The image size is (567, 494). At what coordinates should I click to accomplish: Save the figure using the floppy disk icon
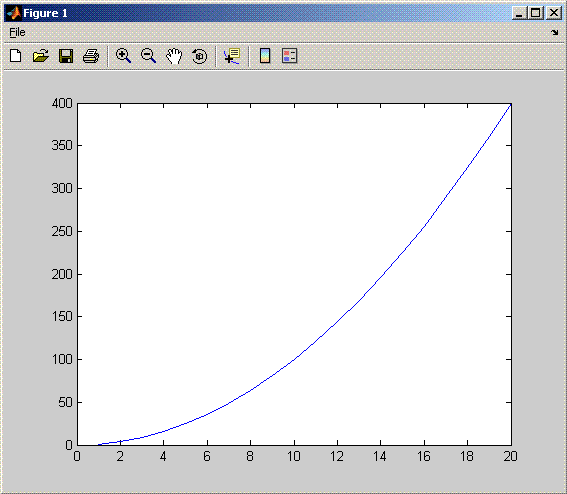66,56
